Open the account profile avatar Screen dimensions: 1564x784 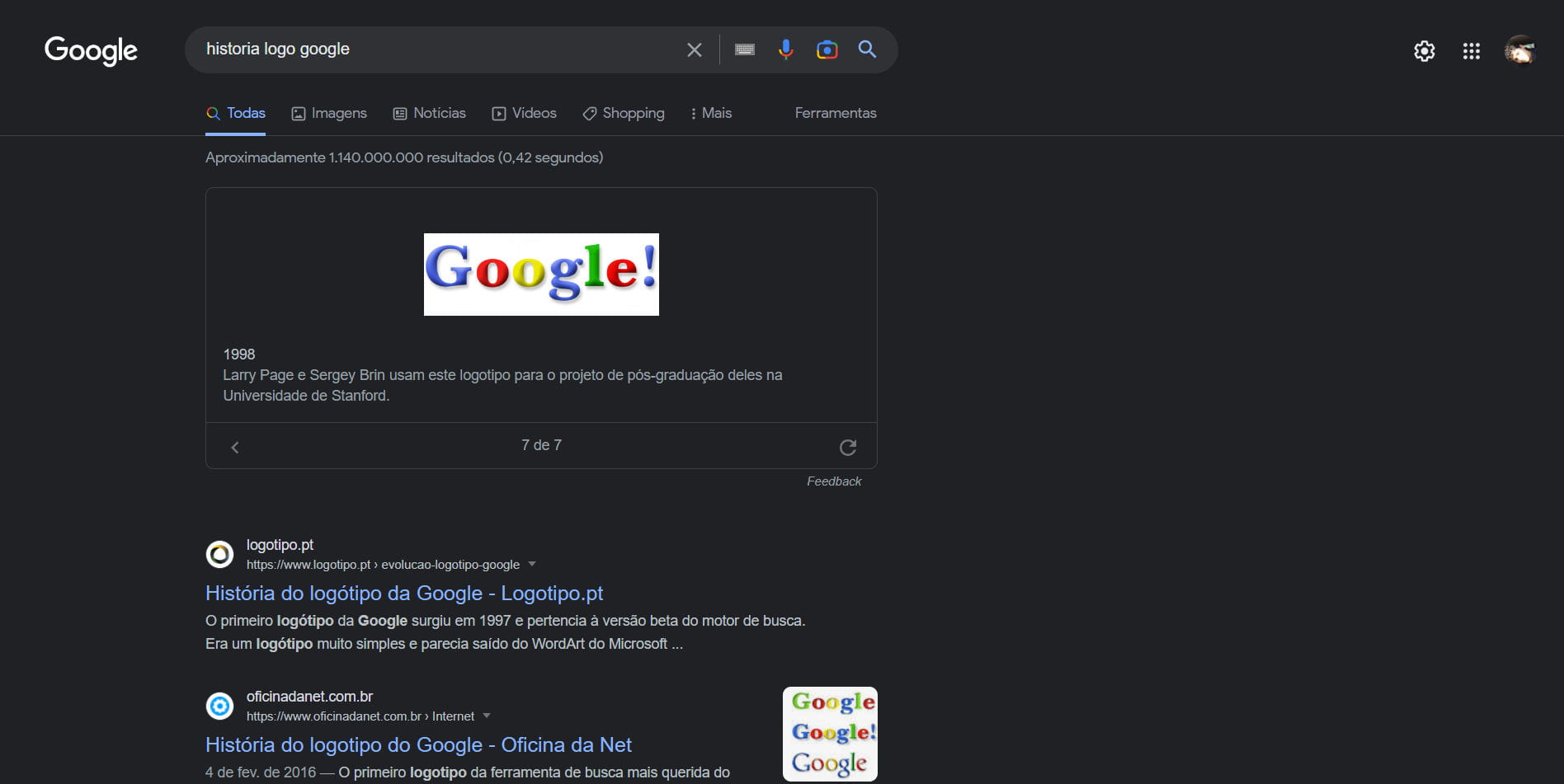pos(1520,51)
